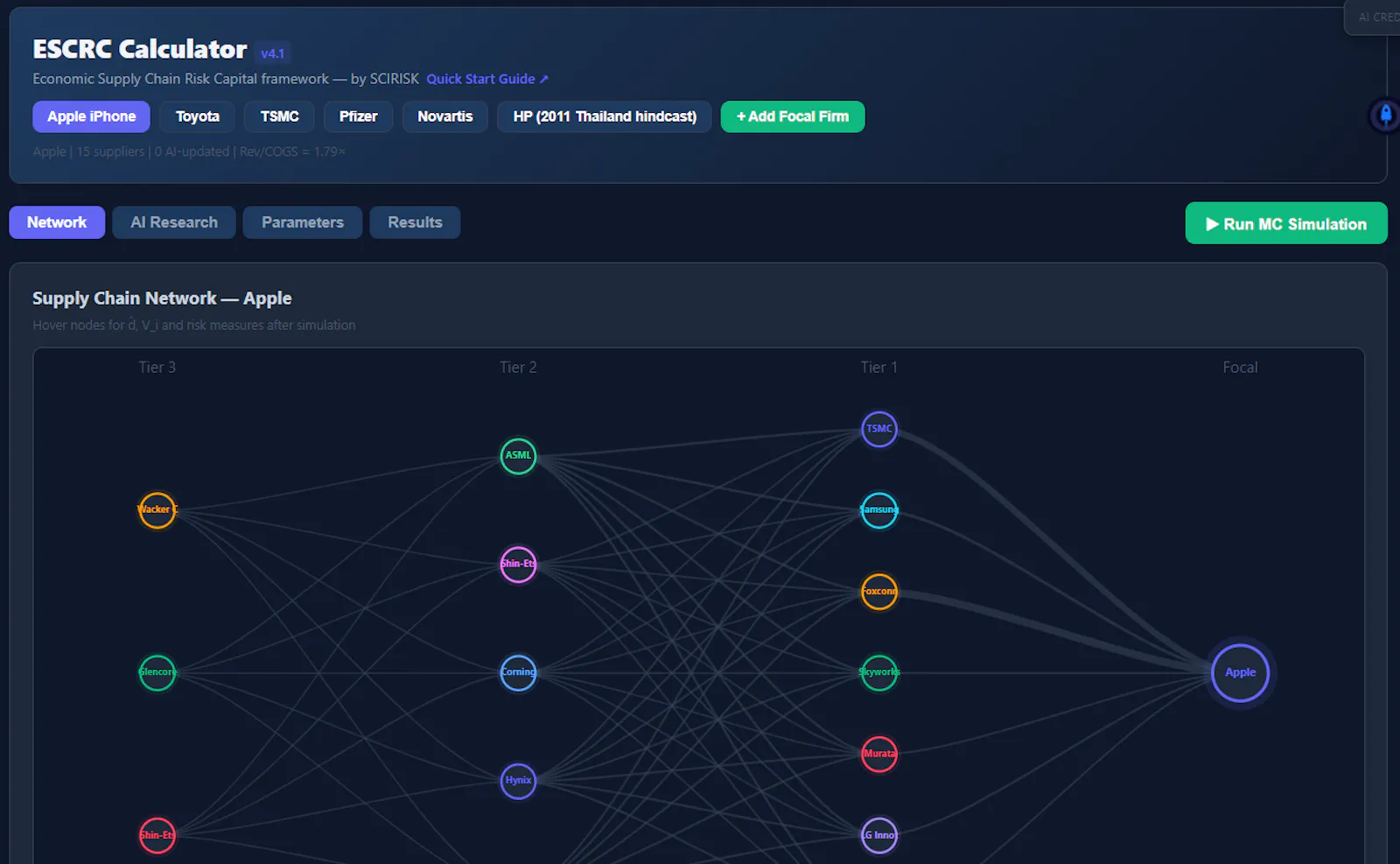Click the ESCRC Calculator title

[140, 49]
